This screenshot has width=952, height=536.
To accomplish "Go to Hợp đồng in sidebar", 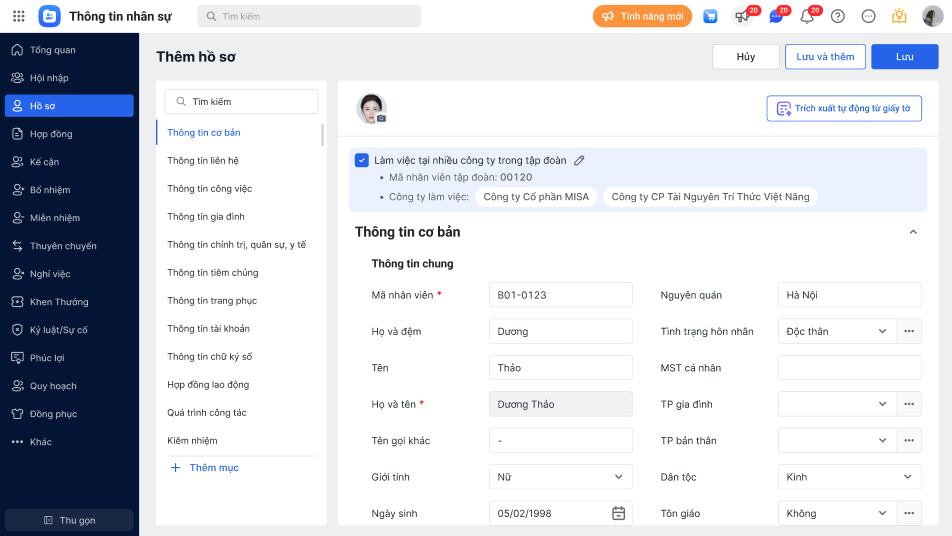I will coord(51,134).
